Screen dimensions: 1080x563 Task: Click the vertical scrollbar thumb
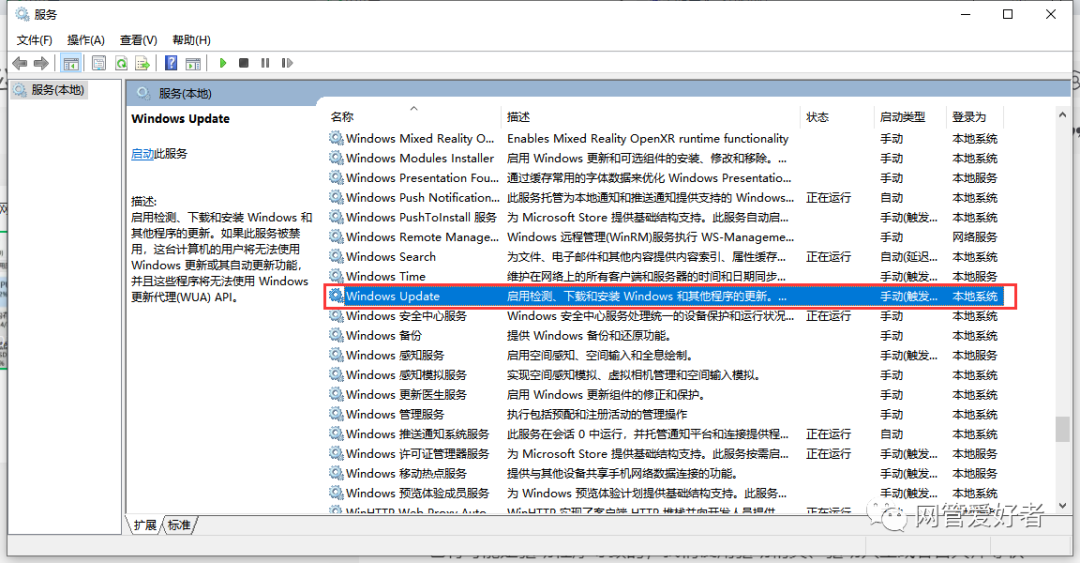point(1062,429)
